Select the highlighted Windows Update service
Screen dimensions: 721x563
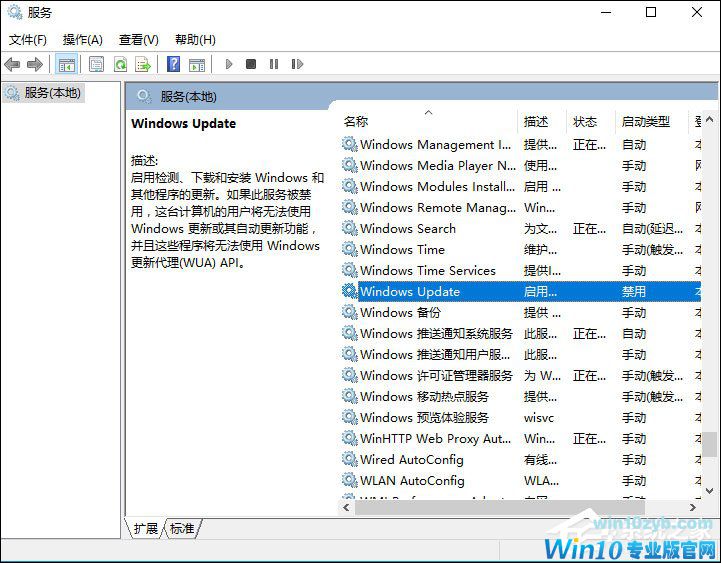[521, 292]
